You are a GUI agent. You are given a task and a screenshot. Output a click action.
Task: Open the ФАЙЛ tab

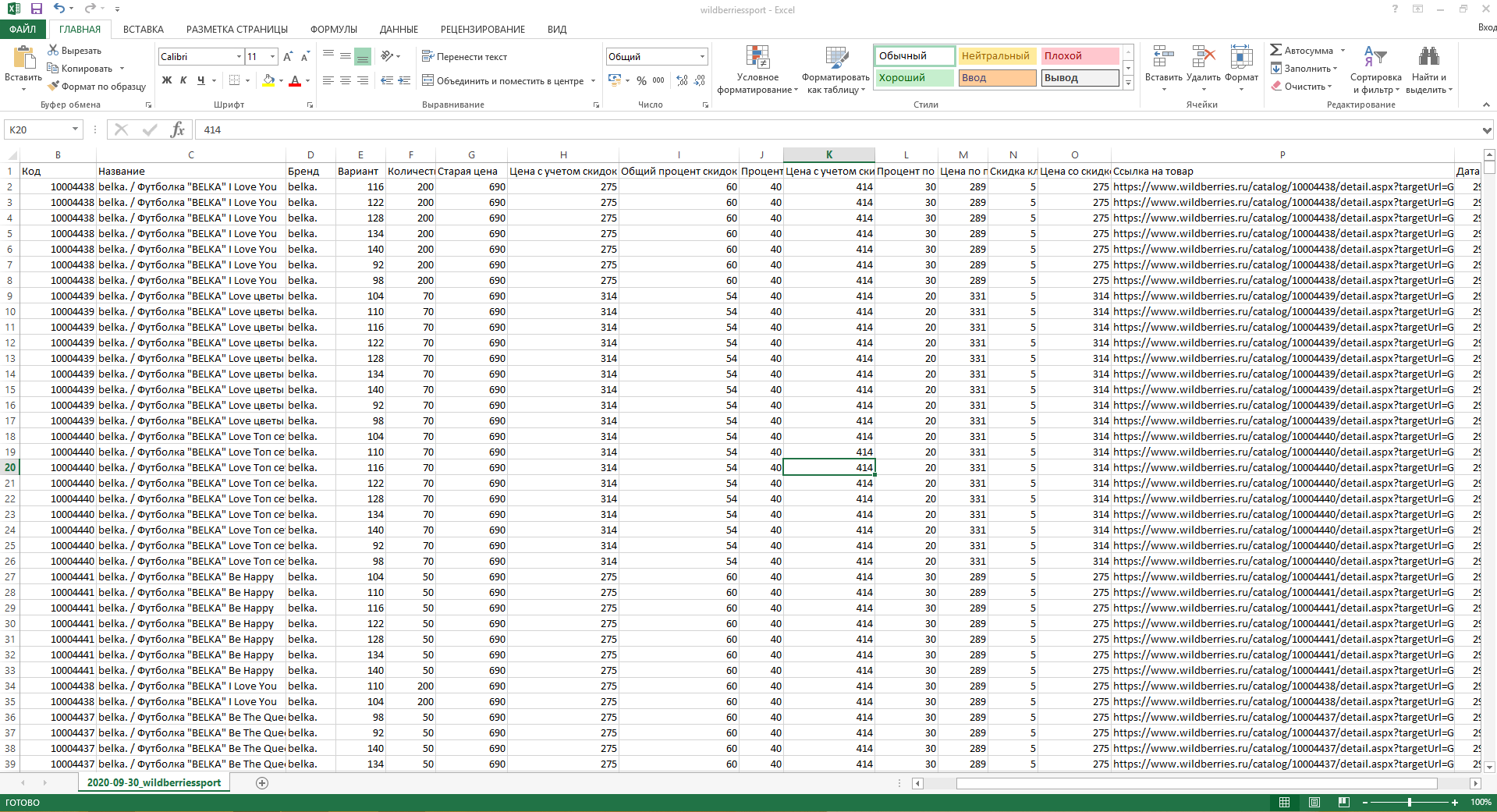point(23,29)
